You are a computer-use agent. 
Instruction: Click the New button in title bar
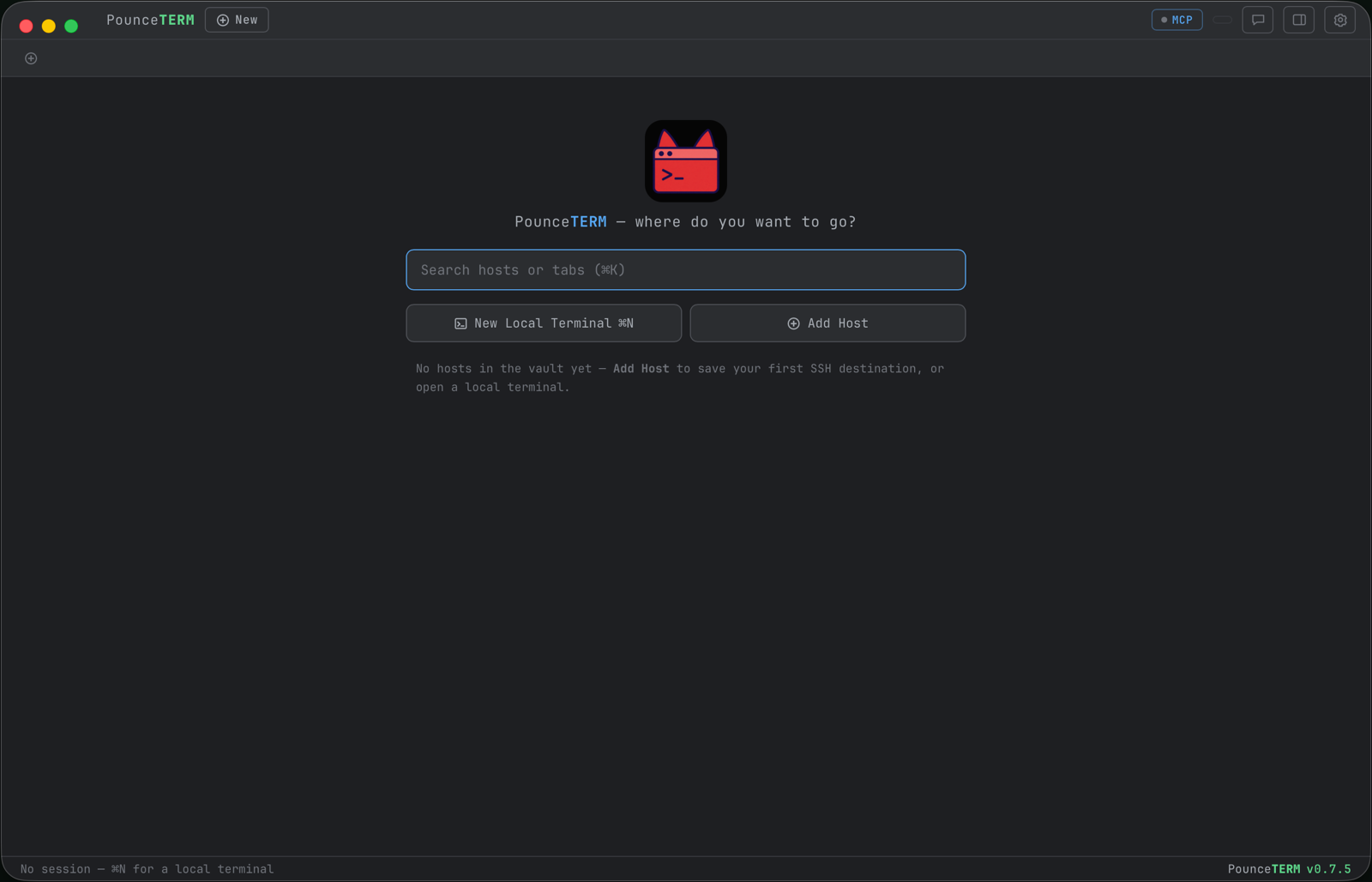click(x=237, y=20)
